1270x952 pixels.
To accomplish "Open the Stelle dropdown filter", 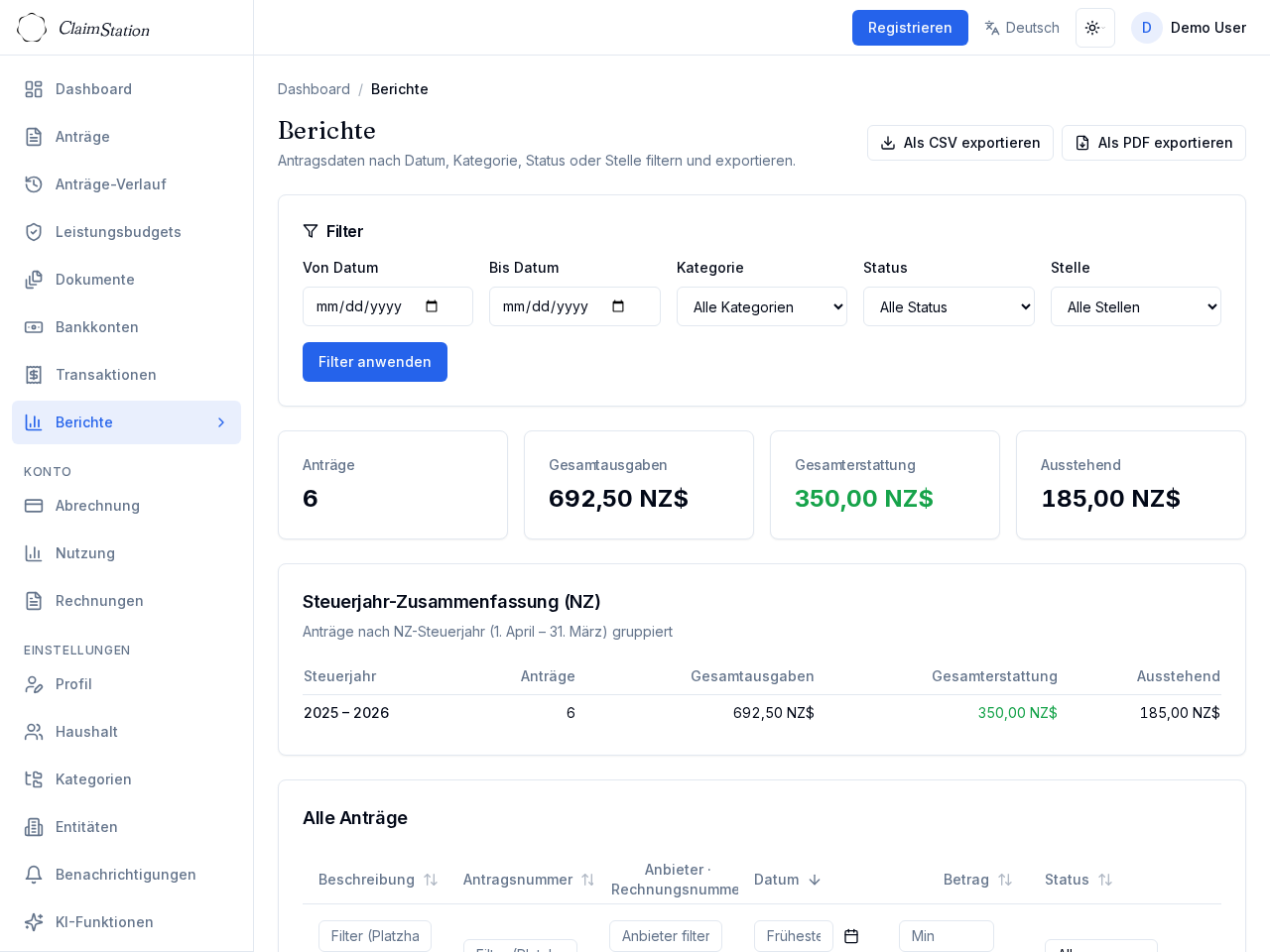I will click(x=1135, y=306).
